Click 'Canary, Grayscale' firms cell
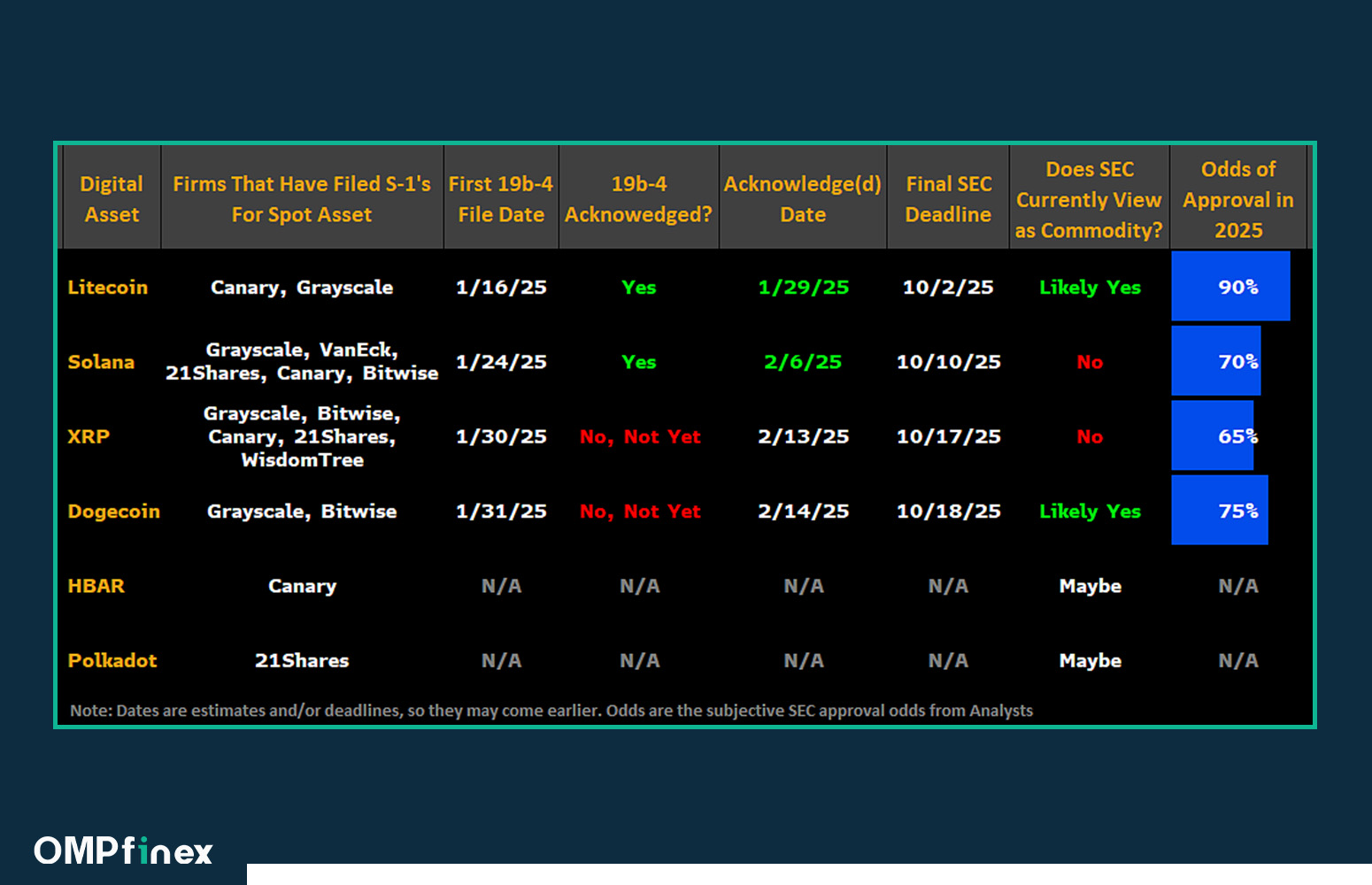Image resolution: width=1372 pixels, height=885 pixels. pos(302,287)
